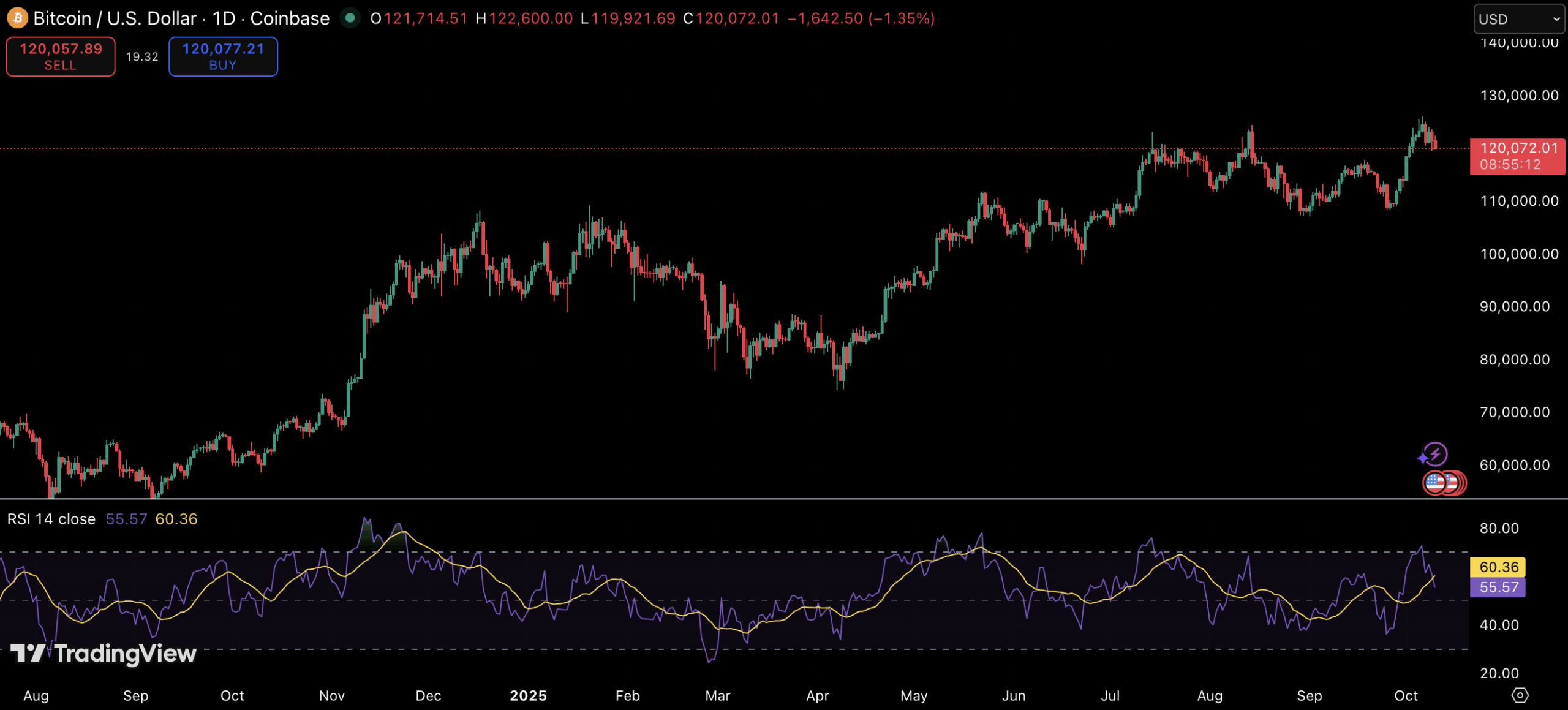This screenshot has height=710, width=1568.
Task: Click the Bitcoin / U.S. Dollar symbol title
Action: (115, 18)
